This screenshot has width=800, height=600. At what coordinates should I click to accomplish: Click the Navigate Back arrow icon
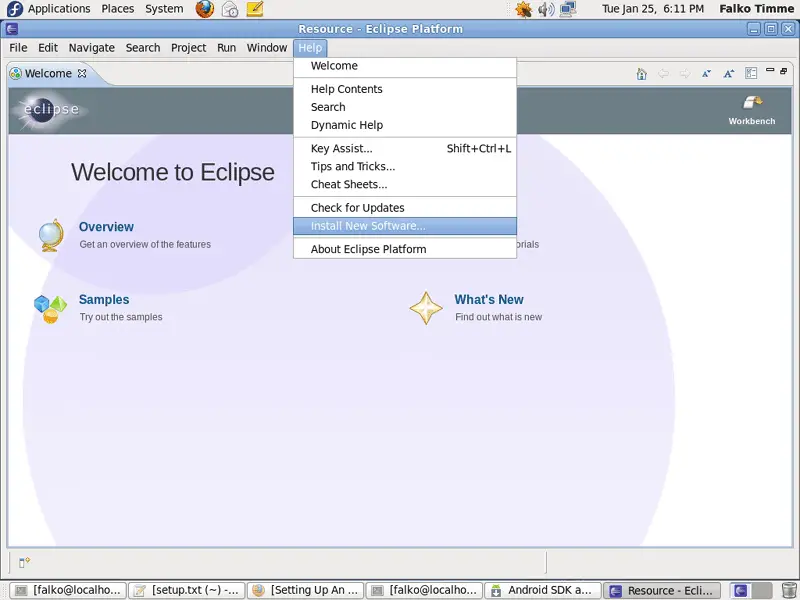[x=663, y=74]
